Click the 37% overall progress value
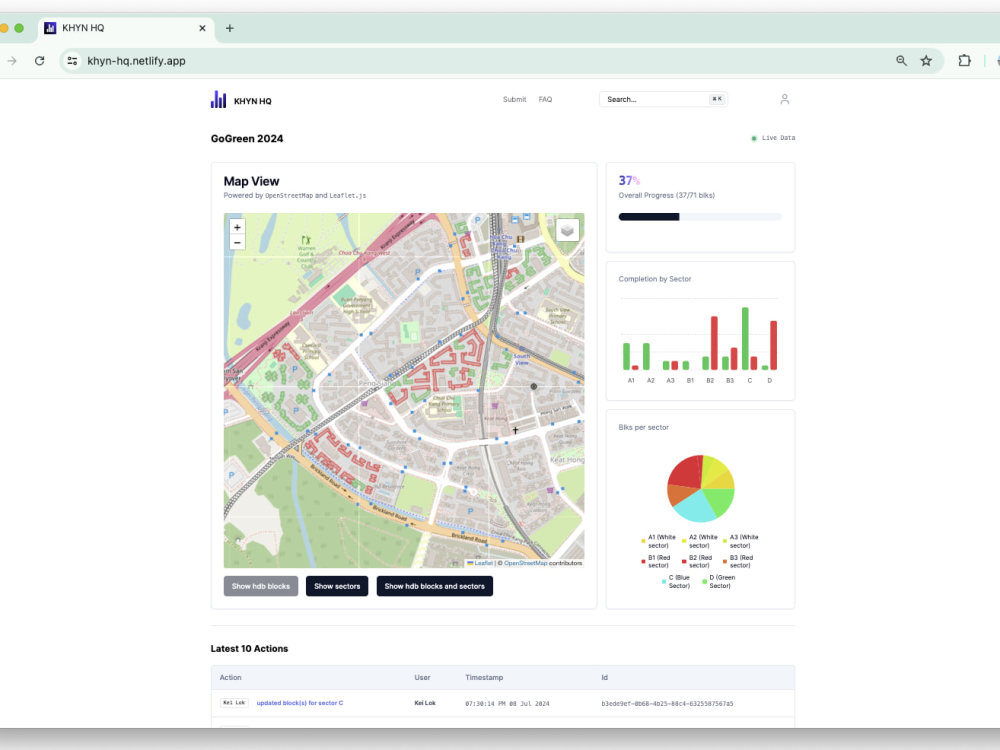The height and width of the screenshot is (750, 1000). point(629,180)
